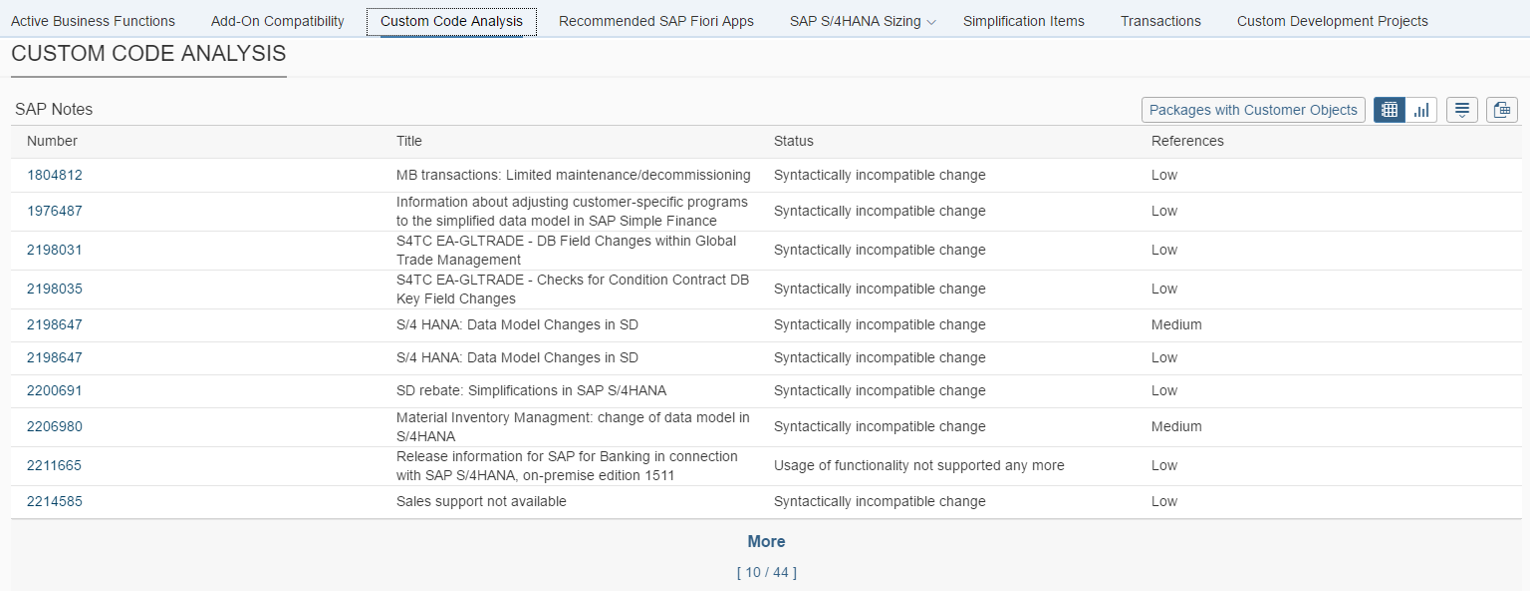Expand the SAP S/4HANA Sizing dropdown arrow
Viewport: 1530px width, 591px height.
[932, 22]
